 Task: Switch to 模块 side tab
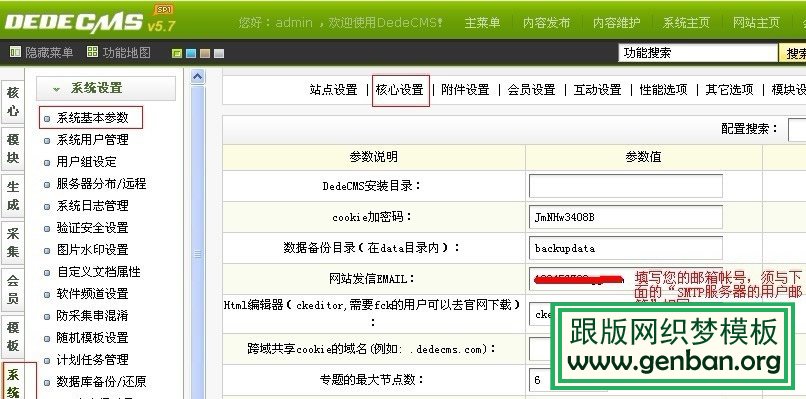12,149
